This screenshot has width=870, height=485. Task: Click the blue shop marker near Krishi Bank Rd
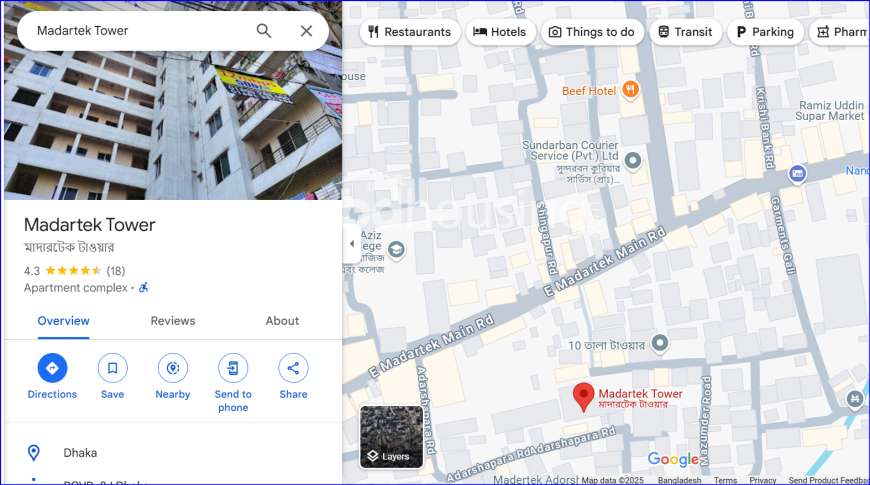tap(797, 174)
